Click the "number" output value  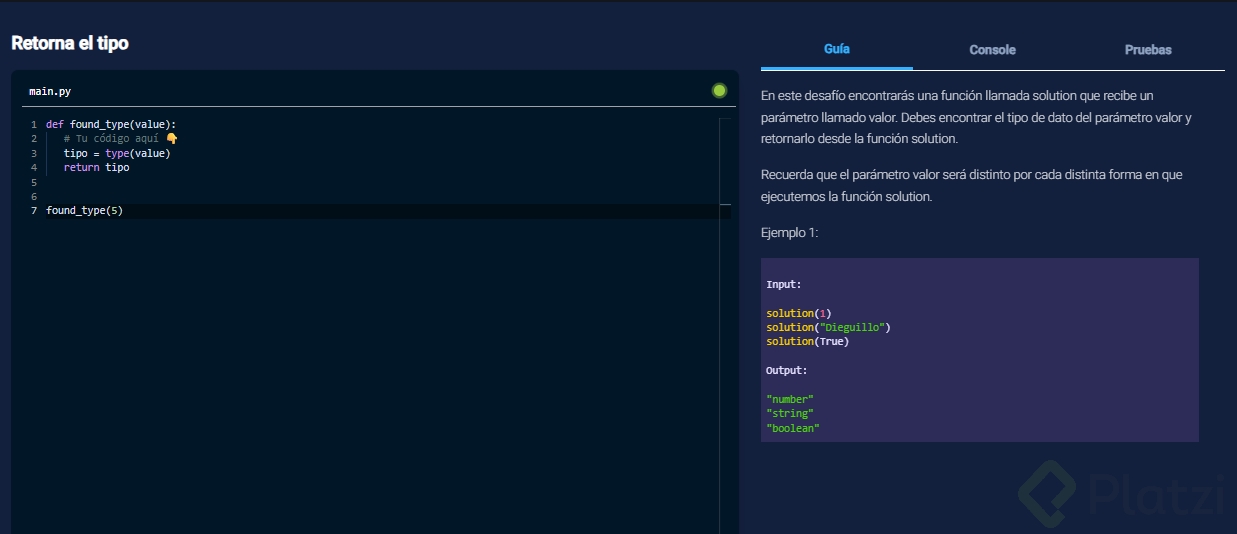(790, 399)
